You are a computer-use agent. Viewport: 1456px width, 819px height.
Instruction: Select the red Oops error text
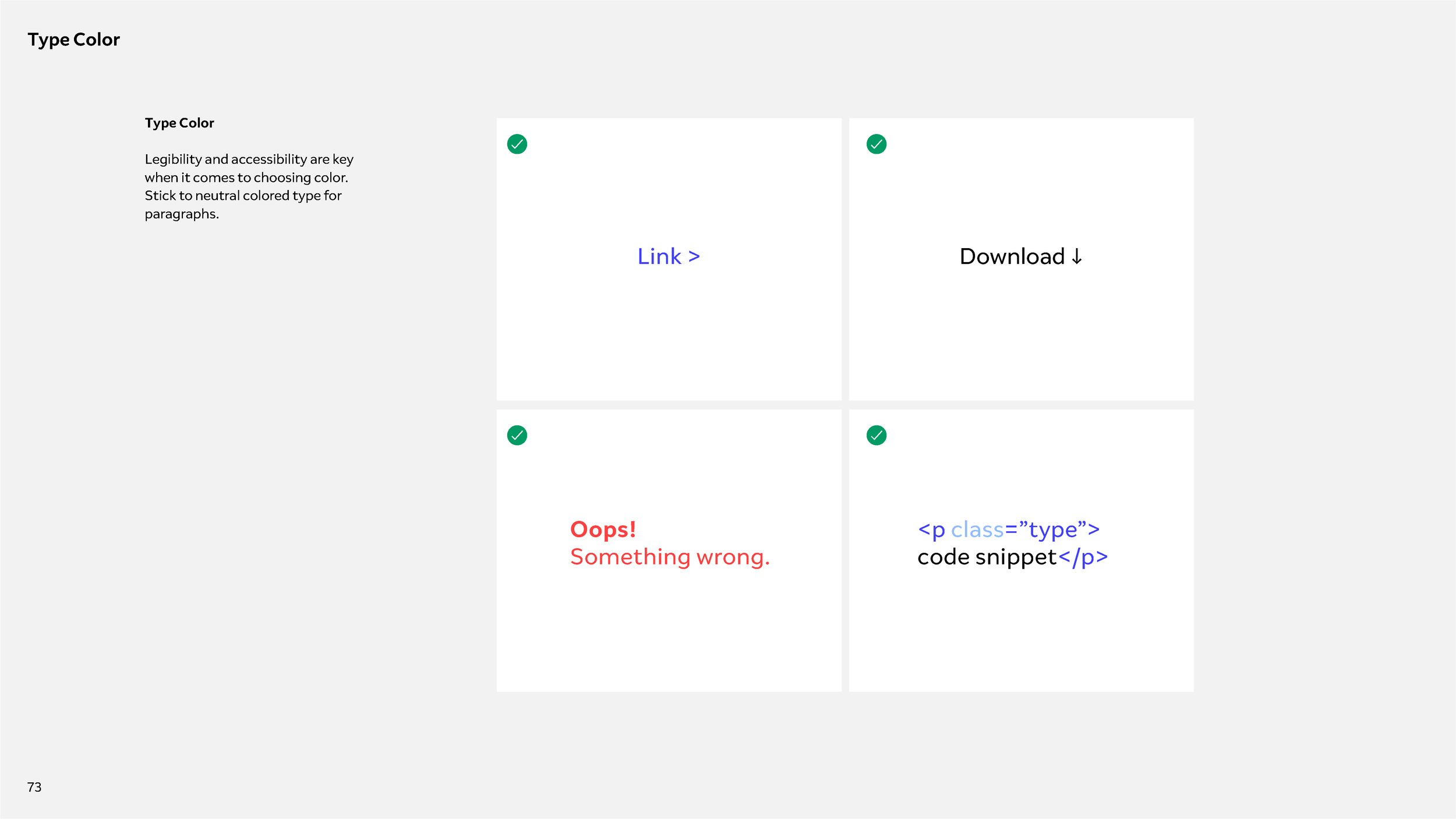[603, 529]
